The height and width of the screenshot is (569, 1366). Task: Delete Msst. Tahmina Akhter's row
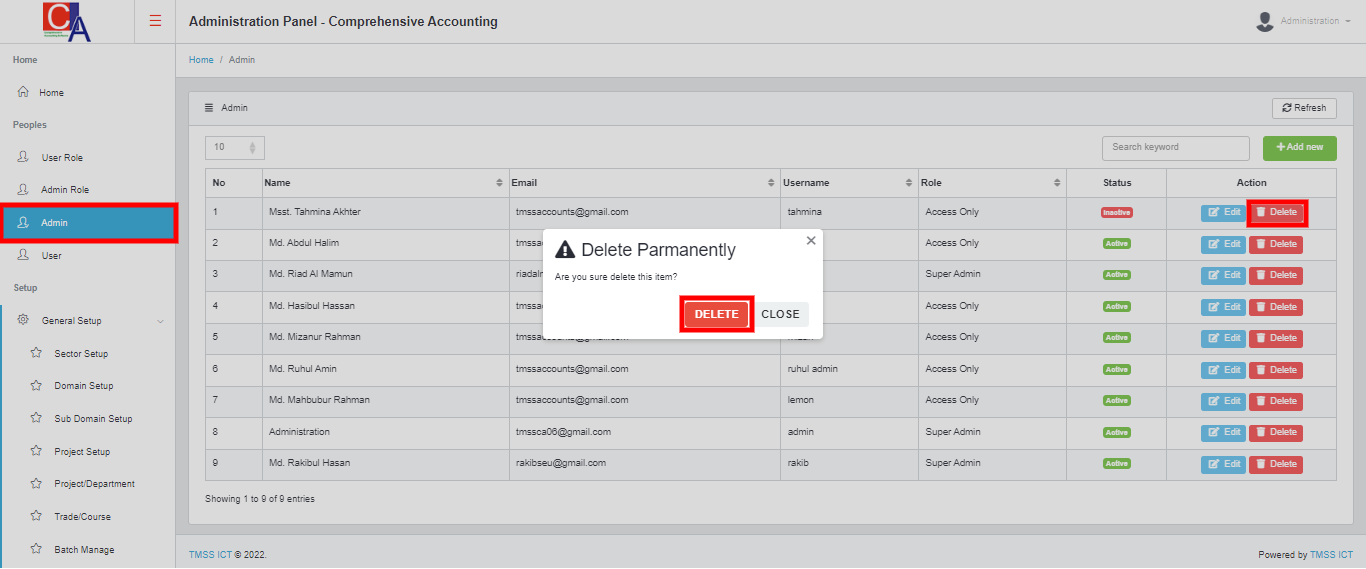pyautogui.click(x=1276, y=212)
